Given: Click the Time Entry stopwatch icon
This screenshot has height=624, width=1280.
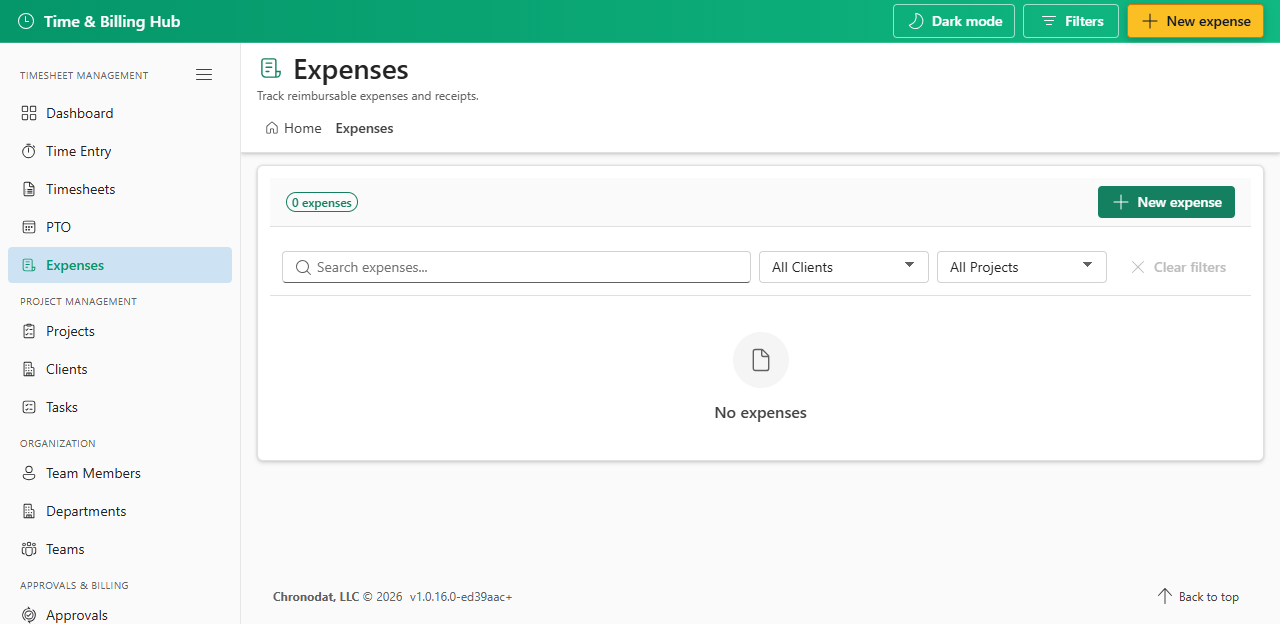Looking at the screenshot, I should click(29, 151).
